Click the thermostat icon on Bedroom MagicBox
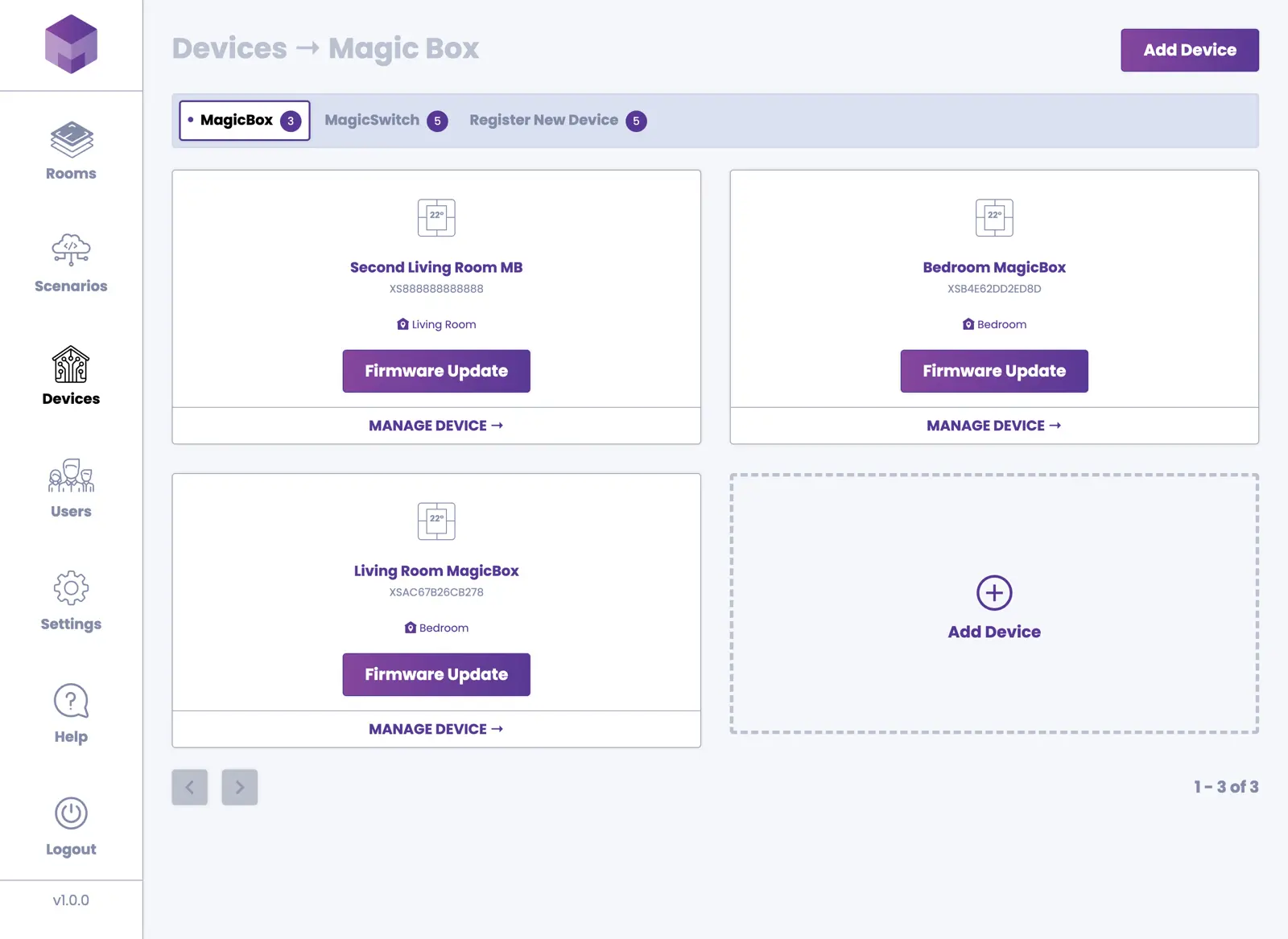The image size is (1288, 939). tap(994, 218)
